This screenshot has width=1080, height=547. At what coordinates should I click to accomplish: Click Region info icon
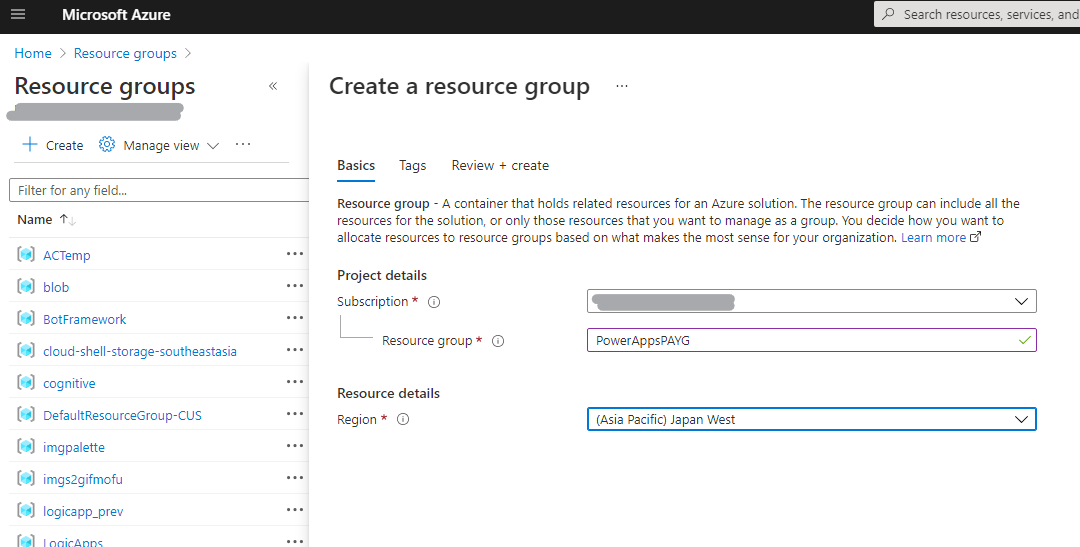click(x=403, y=420)
